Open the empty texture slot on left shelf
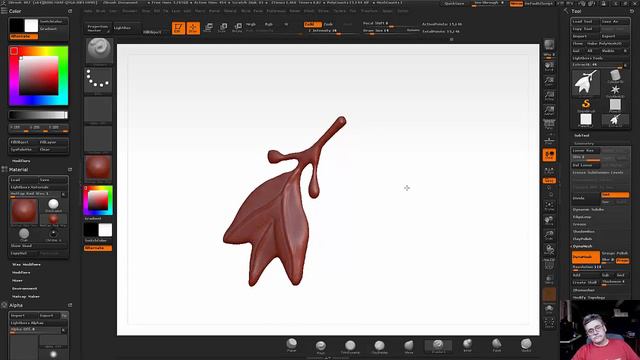The height and width of the screenshot is (360, 640). [x=98, y=138]
